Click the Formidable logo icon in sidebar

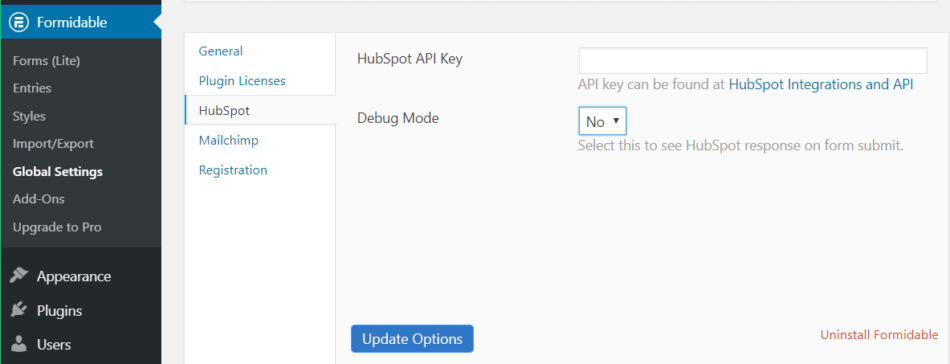[19, 22]
